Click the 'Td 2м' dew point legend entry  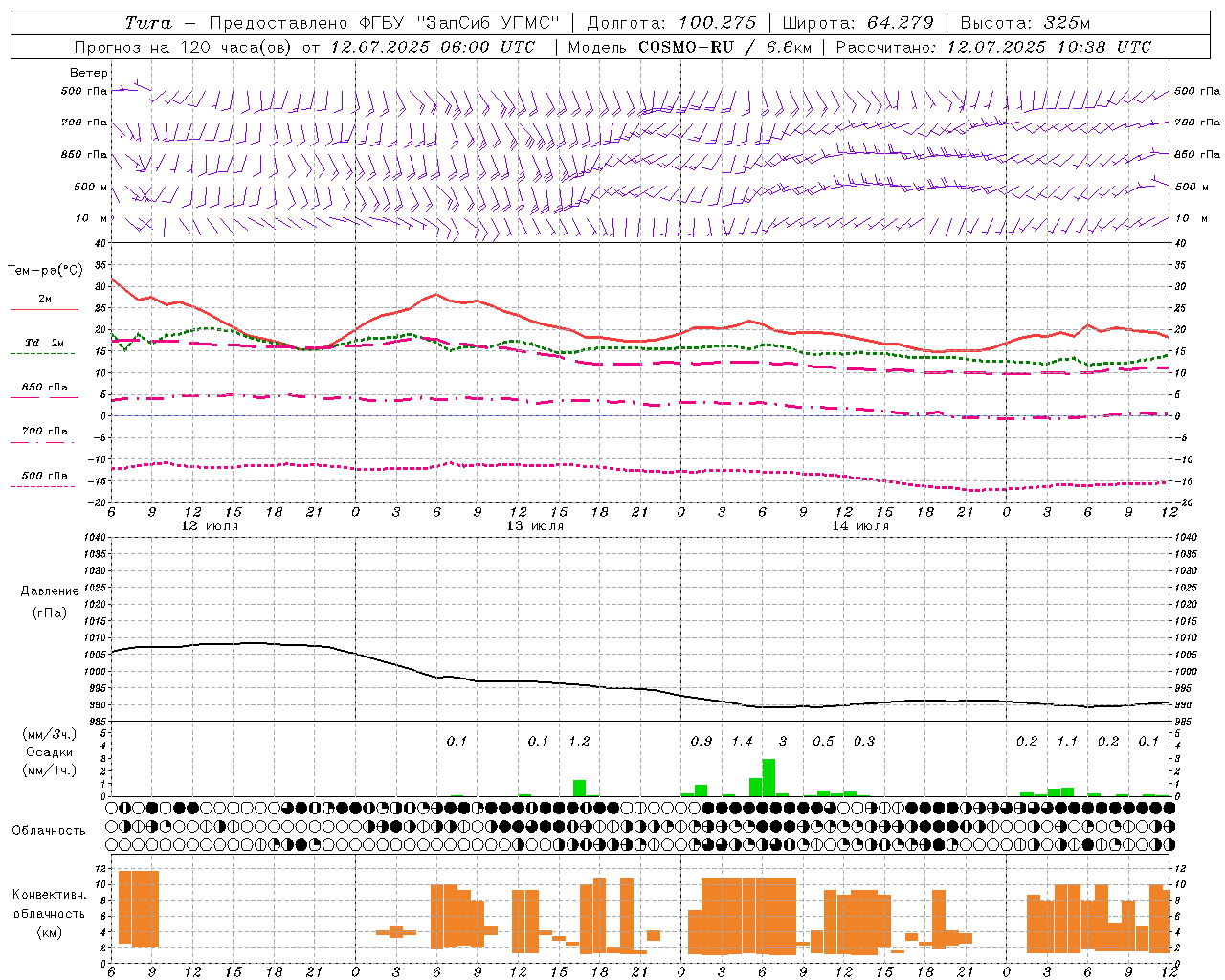[44, 343]
